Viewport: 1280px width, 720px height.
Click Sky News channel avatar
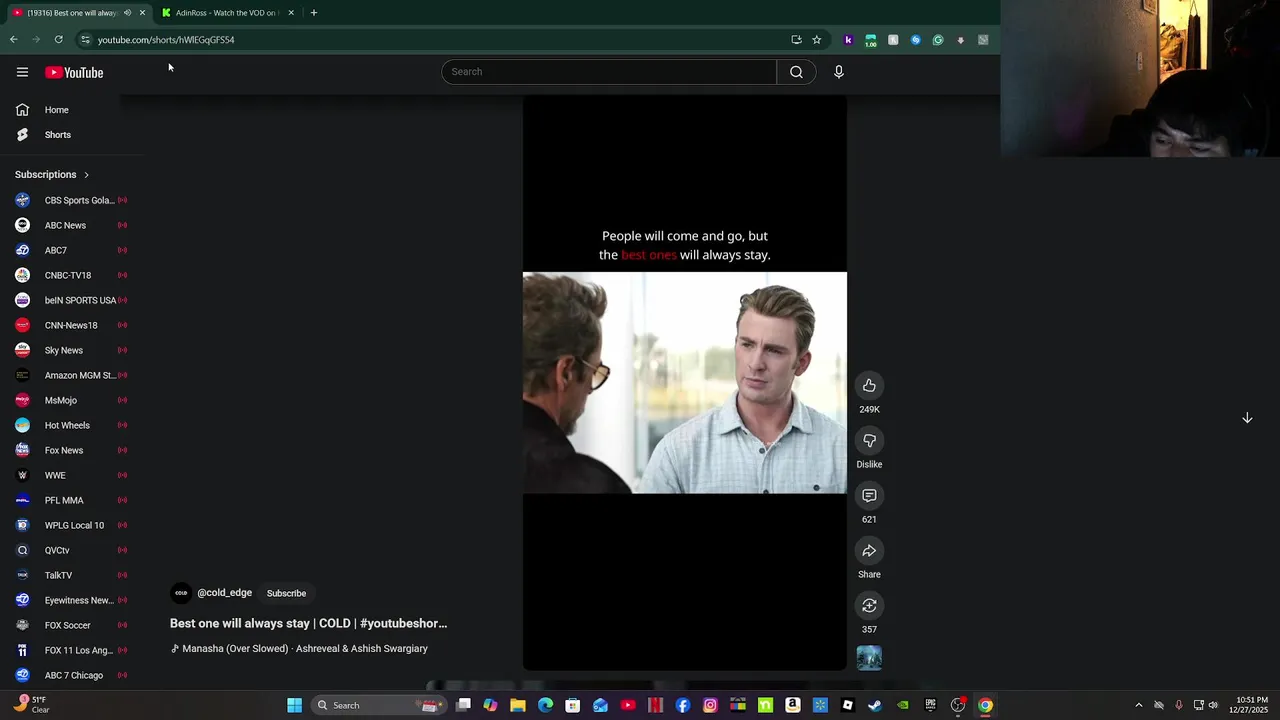[22, 350]
